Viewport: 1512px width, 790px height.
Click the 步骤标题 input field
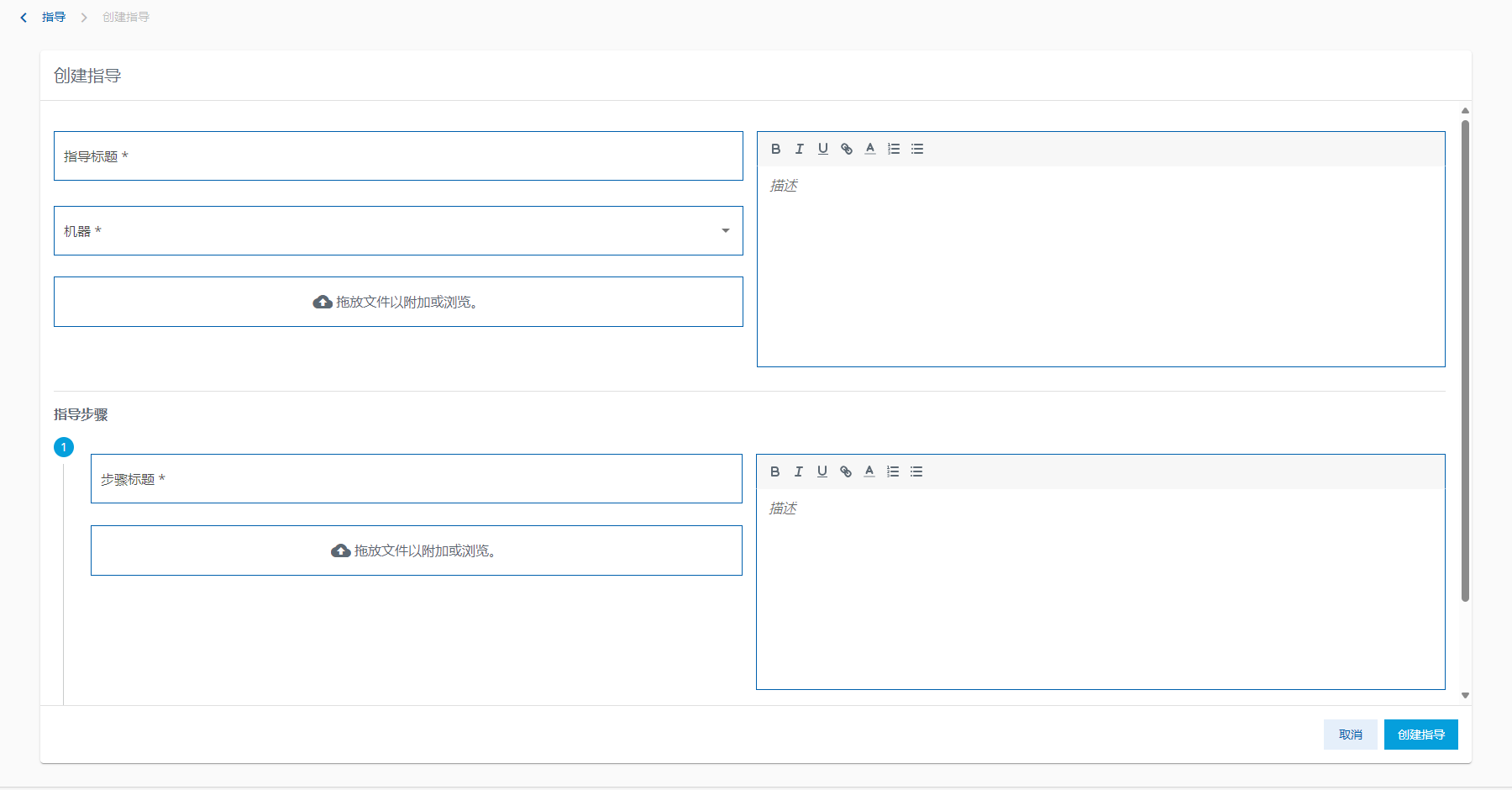[x=416, y=479]
